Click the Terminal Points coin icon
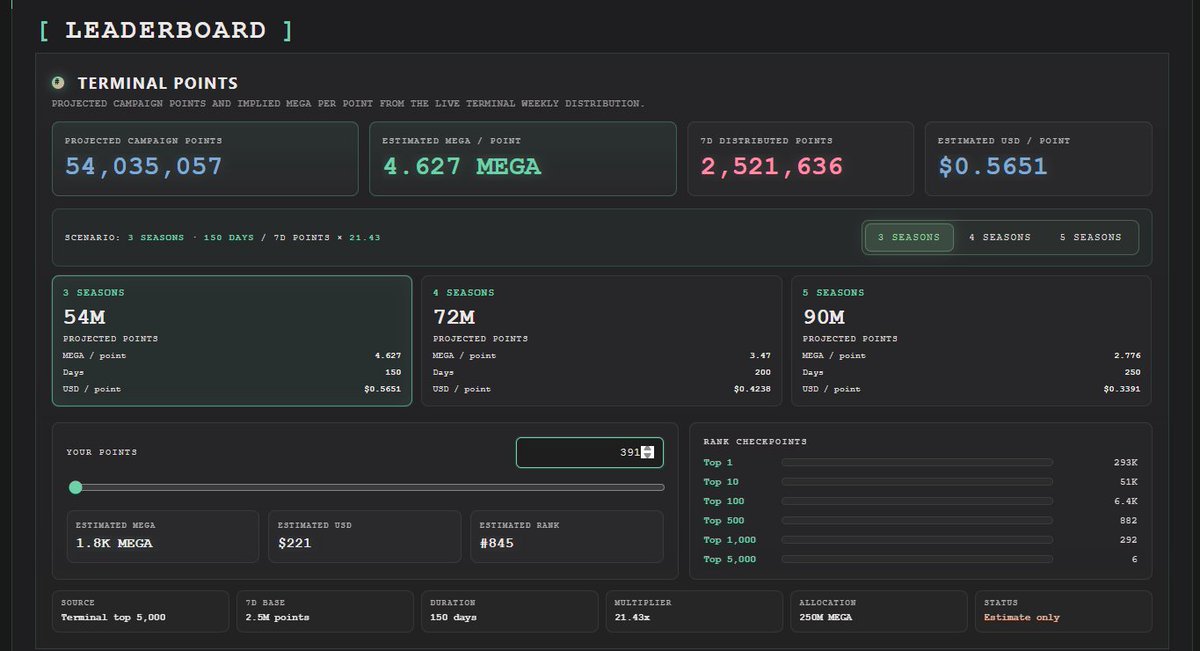The height and width of the screenshot is (651, 1200). click(59, 83)
